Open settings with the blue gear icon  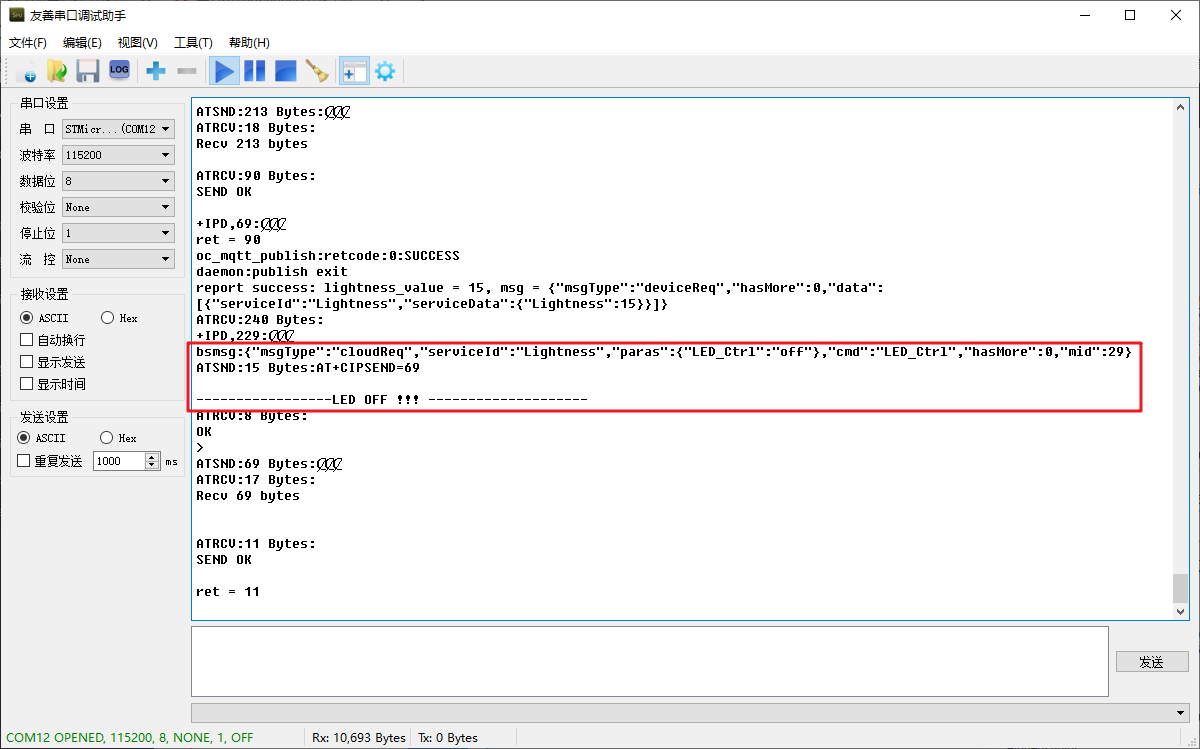pyautogui.click(x=385, y=71)
